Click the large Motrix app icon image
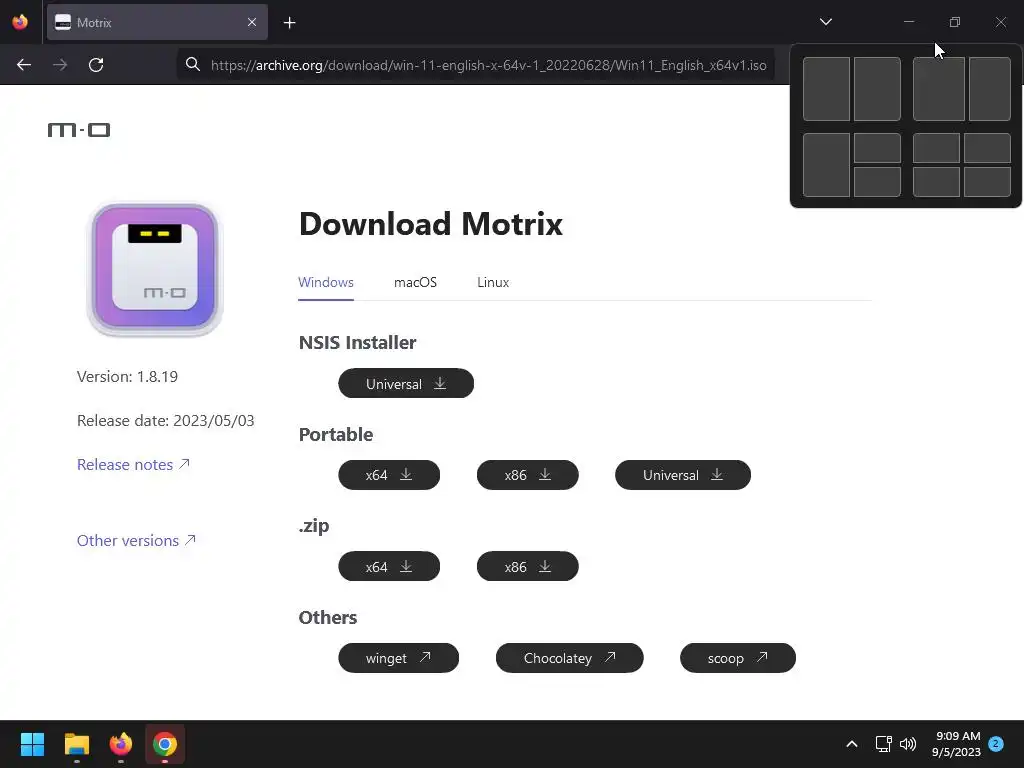The width and height of the screenshot is (1024, 768). pos(155,269)
